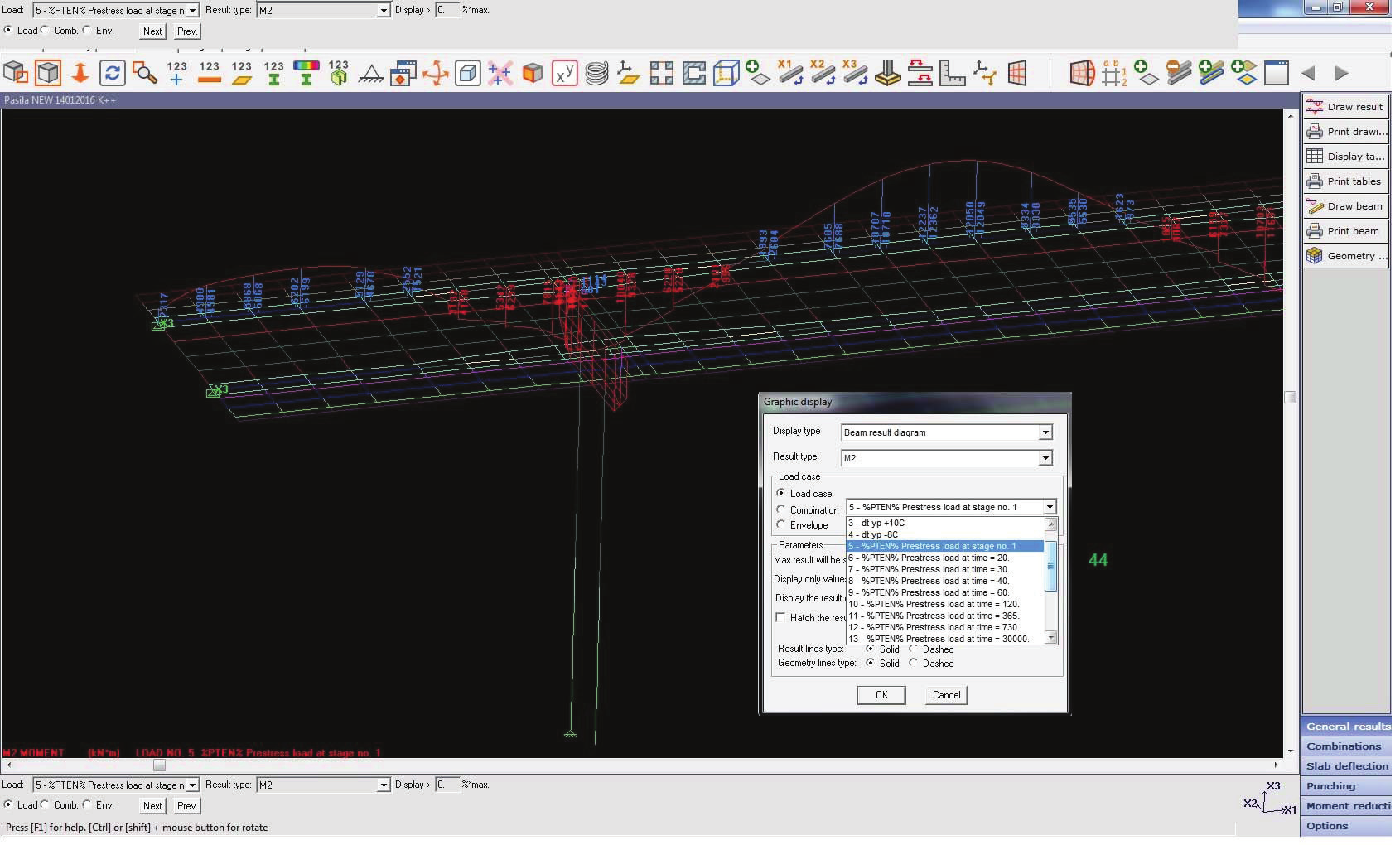Click the X1 beam rotation icon

(789, 73)
